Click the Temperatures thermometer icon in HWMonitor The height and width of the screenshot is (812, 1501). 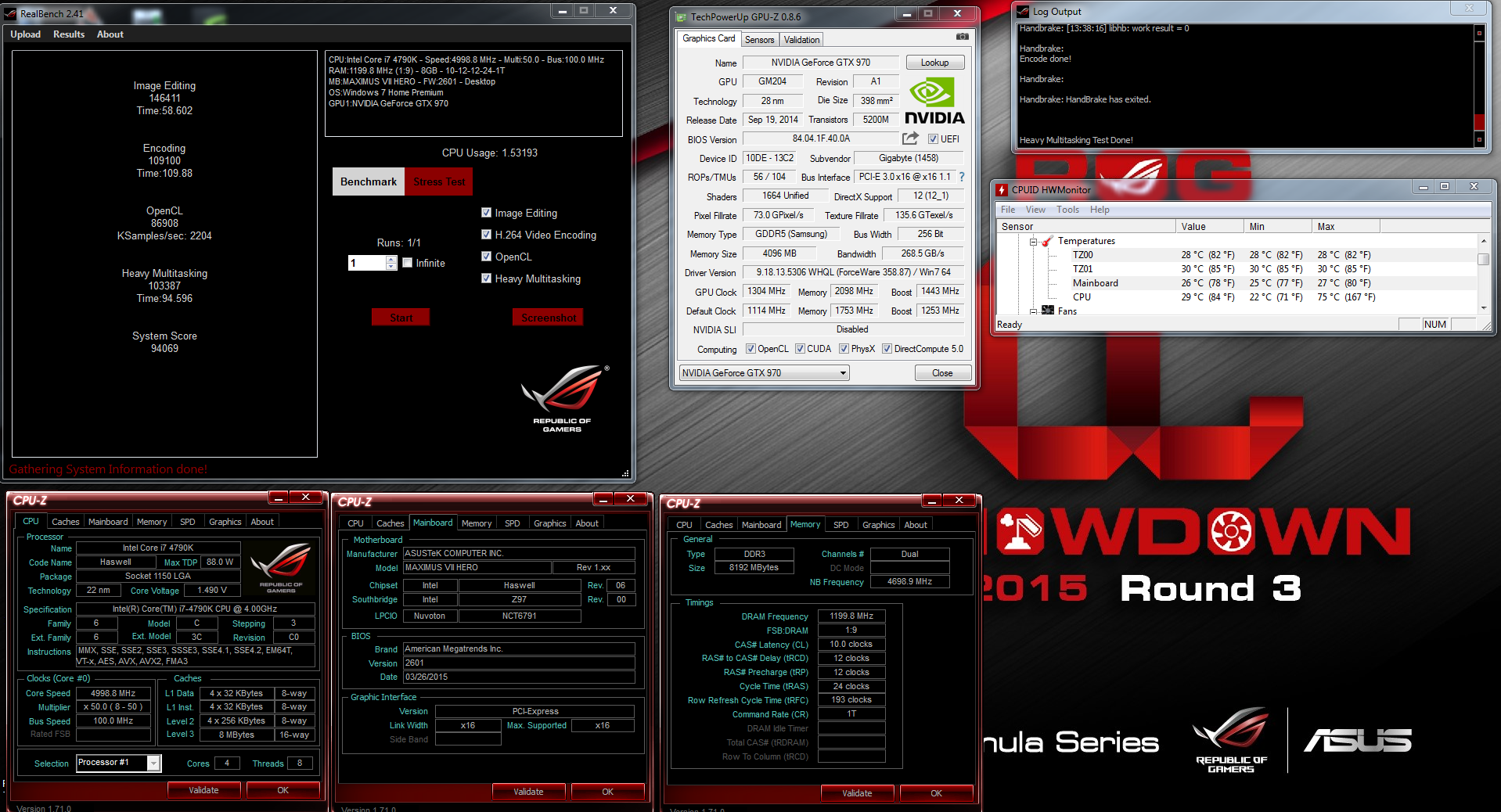click(x=1047, y=241)
